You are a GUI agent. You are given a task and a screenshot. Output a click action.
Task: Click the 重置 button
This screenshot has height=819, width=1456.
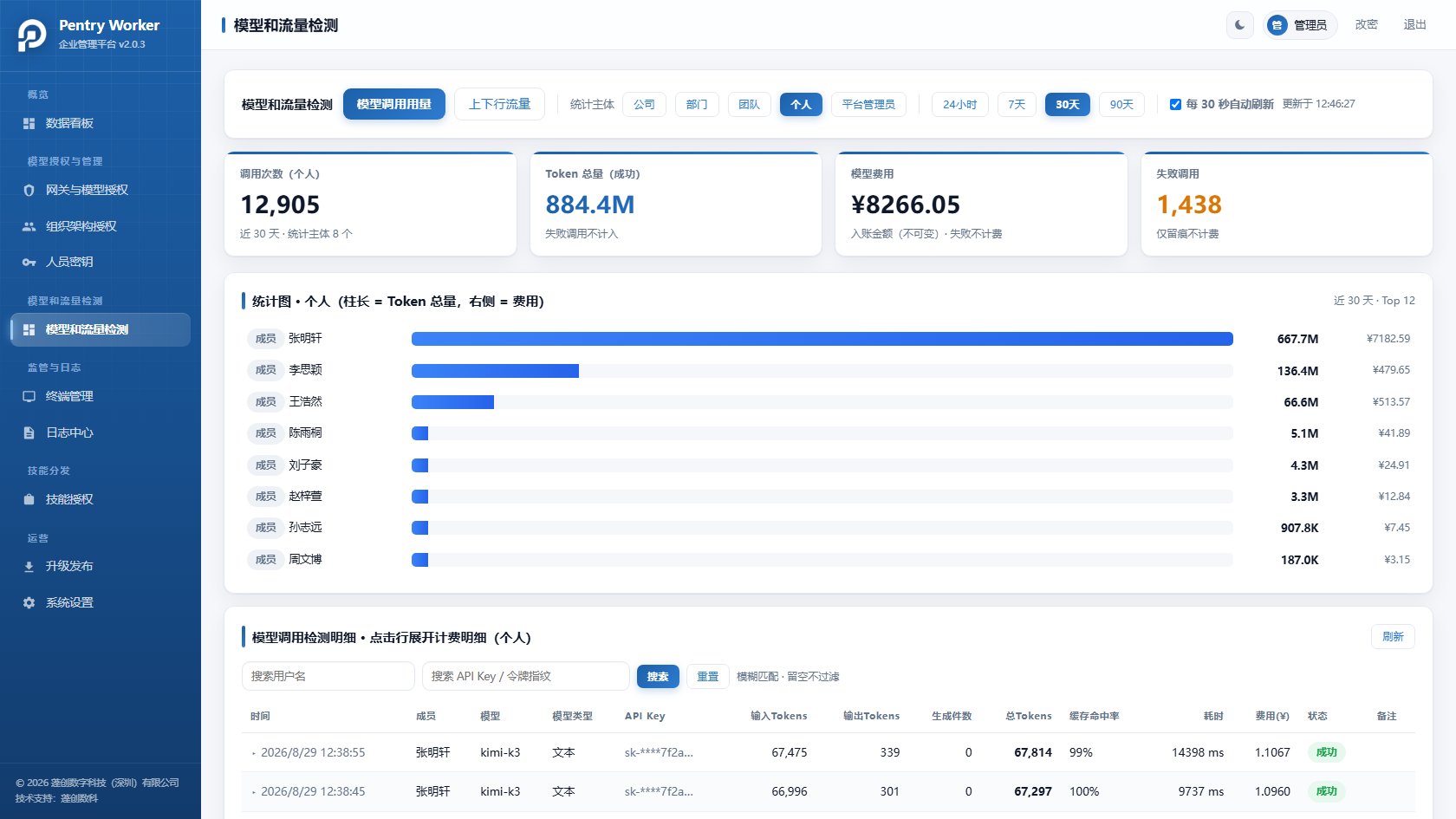(708, 676)
